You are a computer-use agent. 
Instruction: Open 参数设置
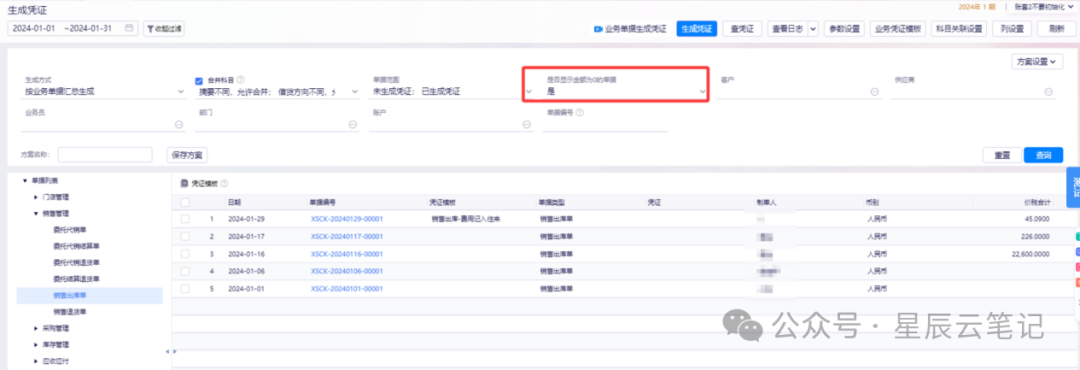coord(844,29)
